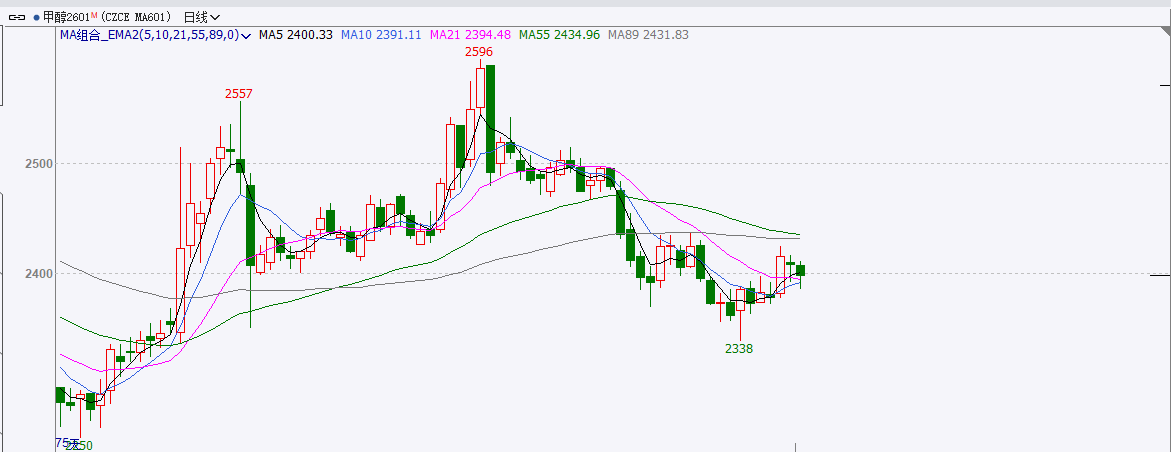Click the chain link icon beside 甲醇2601

[16, 16]
